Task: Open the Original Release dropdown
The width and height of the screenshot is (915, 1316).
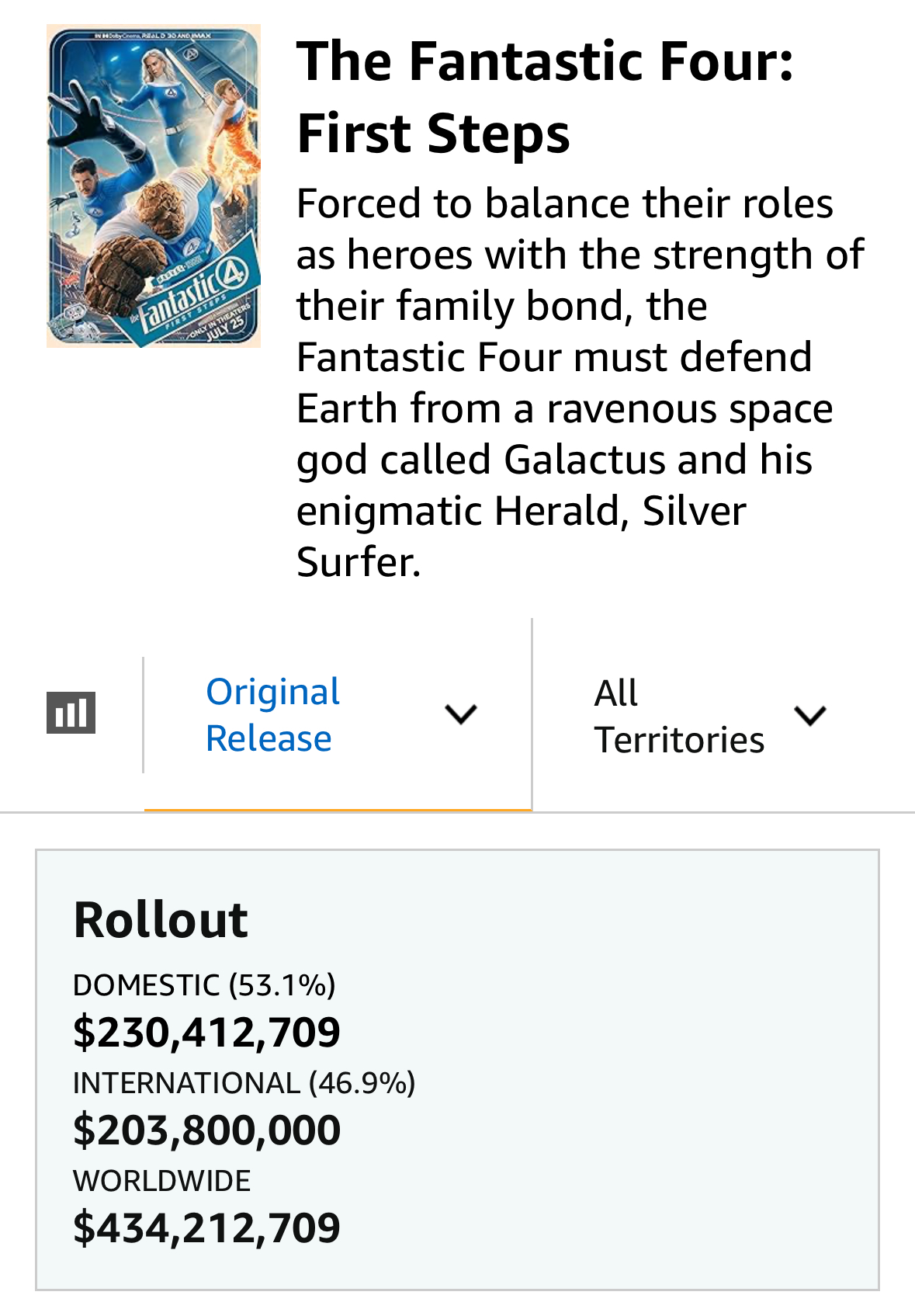Action: click(272, 714)
